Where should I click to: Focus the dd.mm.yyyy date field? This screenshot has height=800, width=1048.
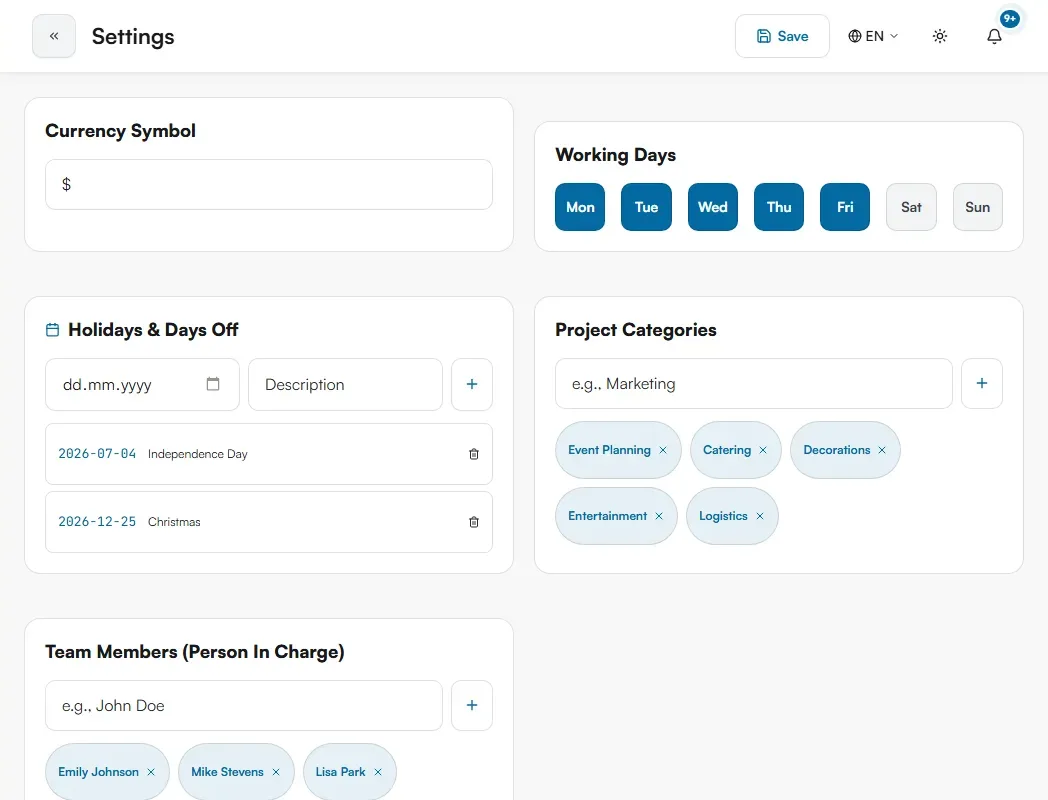[142, 384]
